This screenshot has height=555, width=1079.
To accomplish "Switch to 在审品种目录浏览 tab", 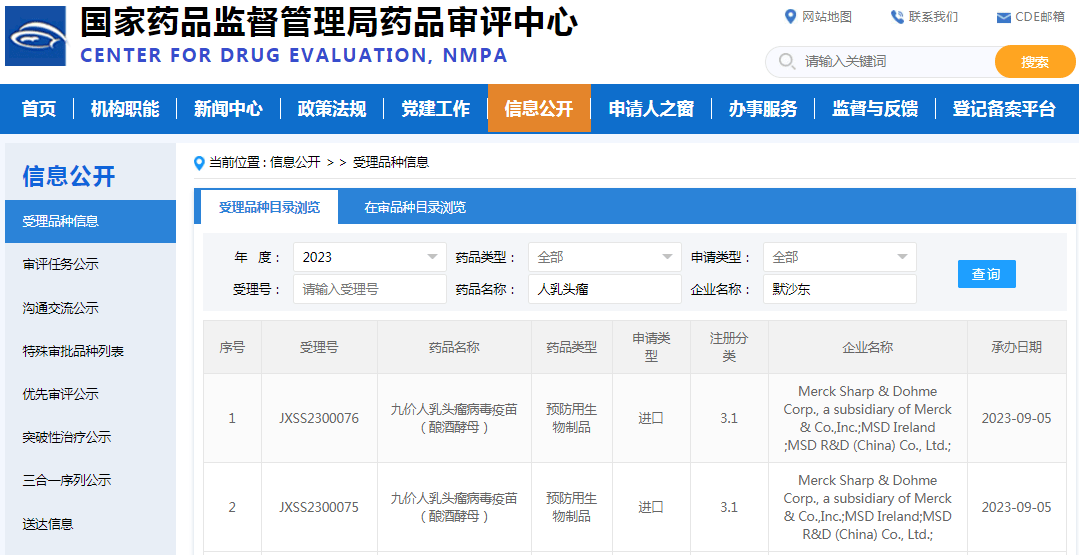I will tap(414, 207).
